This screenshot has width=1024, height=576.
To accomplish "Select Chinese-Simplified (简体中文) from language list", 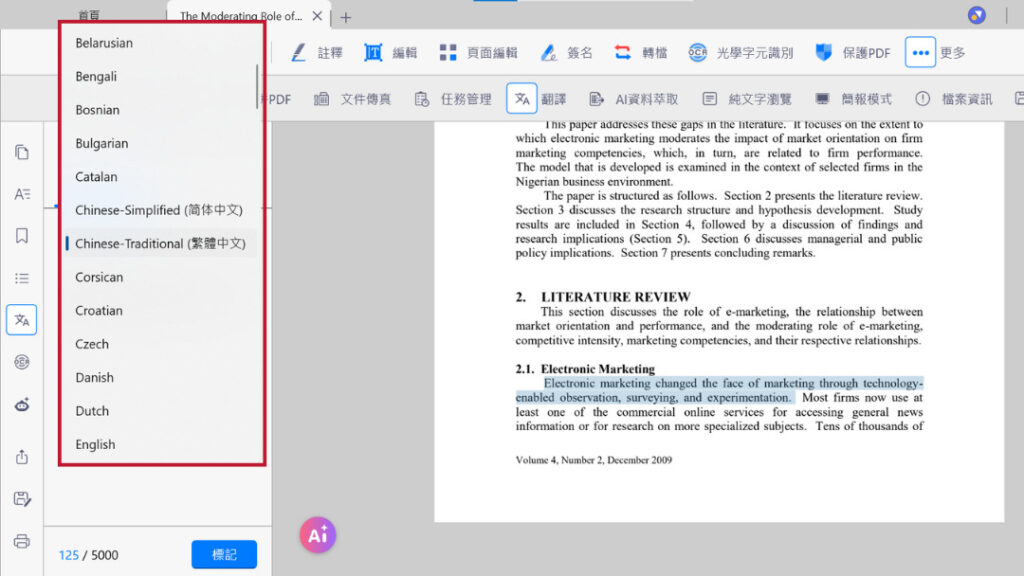I will (158, 210).
